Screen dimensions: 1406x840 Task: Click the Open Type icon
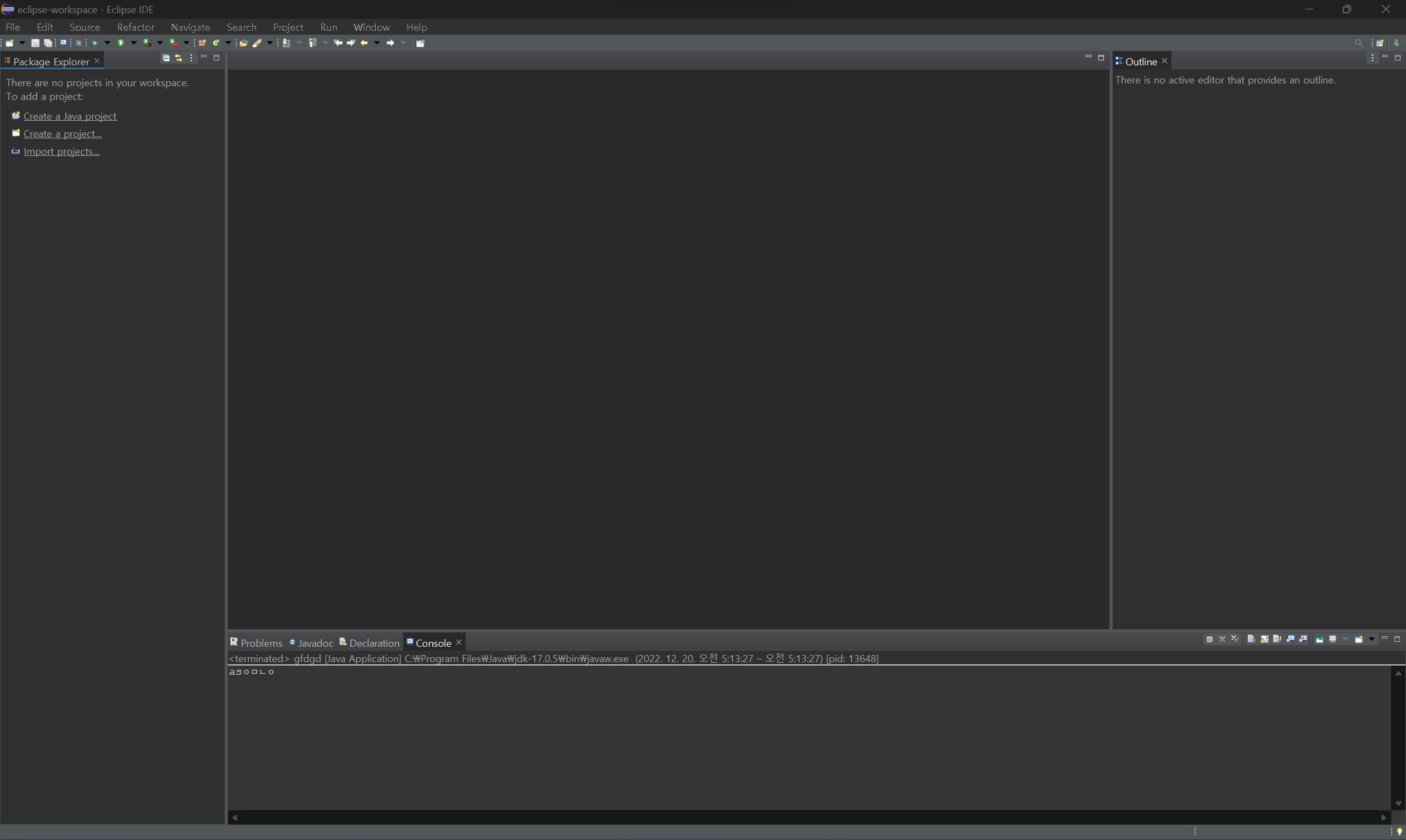243,43
